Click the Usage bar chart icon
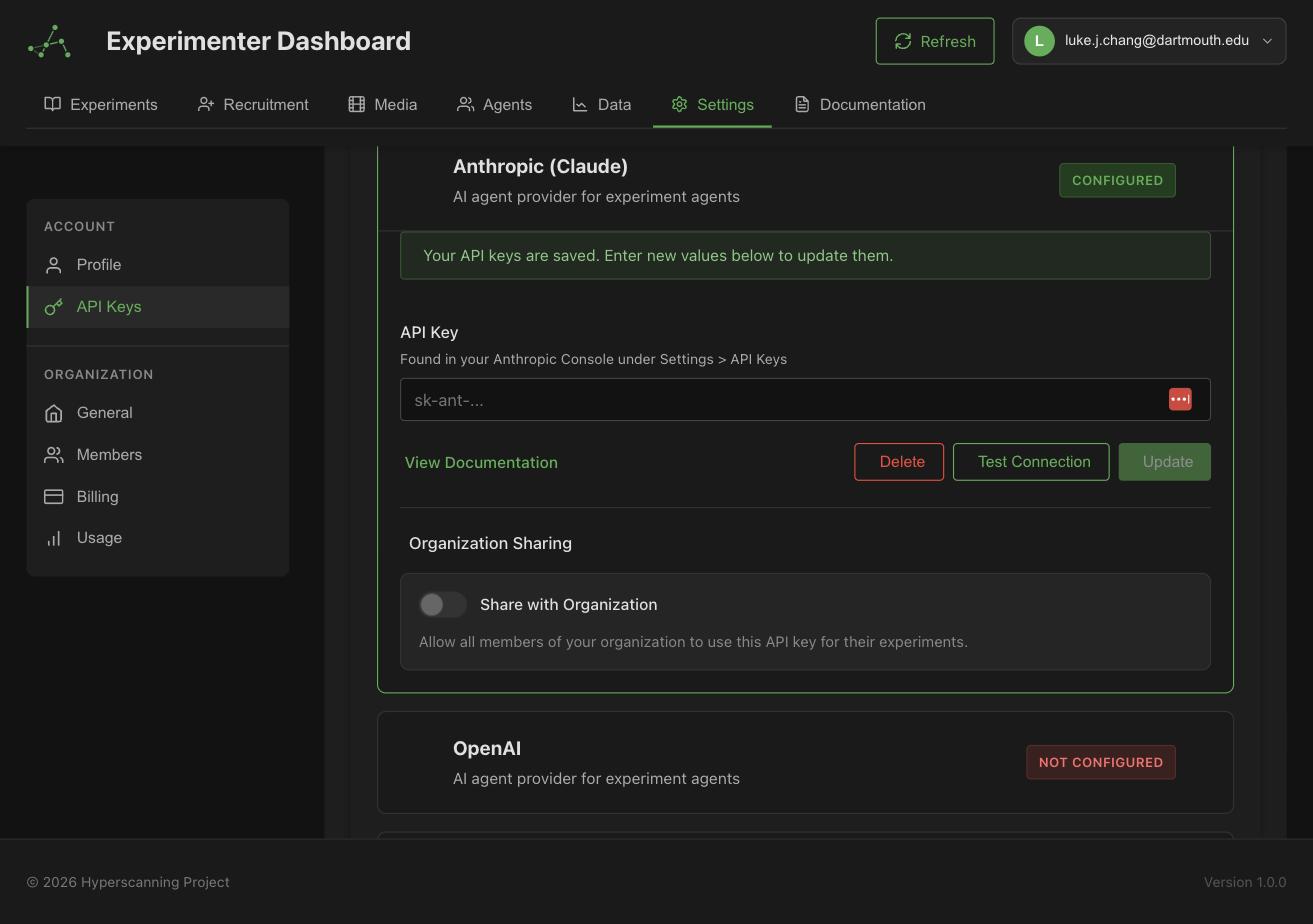The image size is (1313, 924). click(54, 538)
